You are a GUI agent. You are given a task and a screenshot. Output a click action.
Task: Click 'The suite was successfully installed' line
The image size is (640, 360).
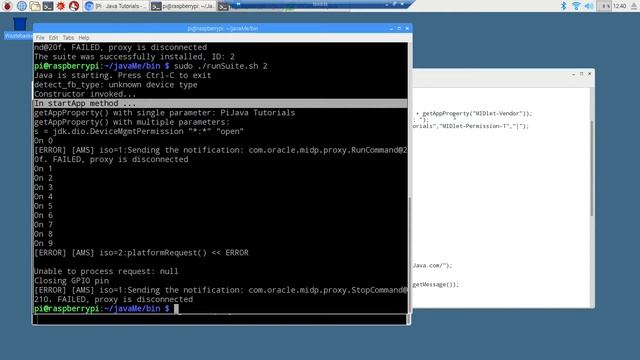(x=134, y=56)
